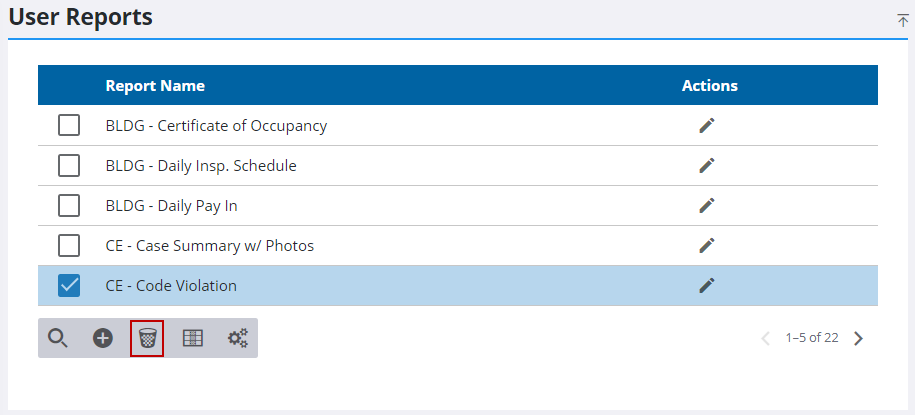Click the Actions column header
This screenshot has width=915, height=415.
click(709, 85)
